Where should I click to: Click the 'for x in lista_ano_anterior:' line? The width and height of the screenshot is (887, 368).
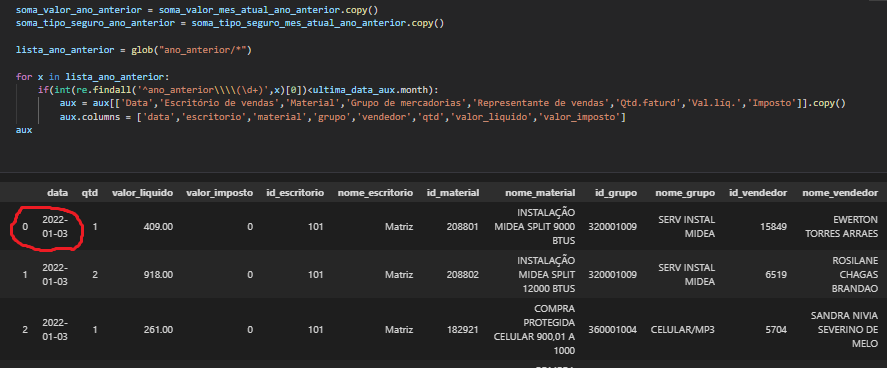pos(92,76)
